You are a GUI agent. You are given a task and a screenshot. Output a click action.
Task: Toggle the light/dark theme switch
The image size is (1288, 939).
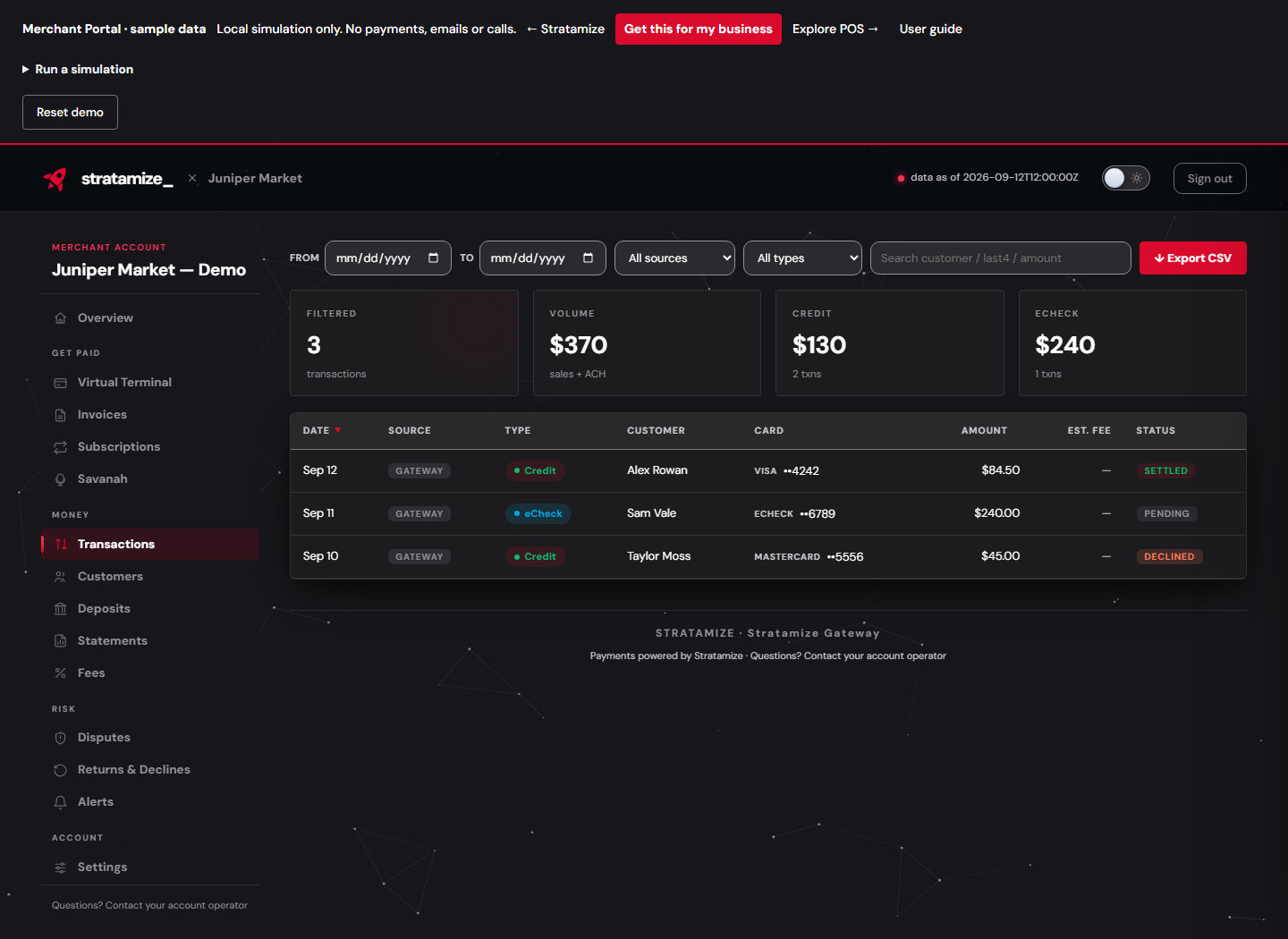(1125, 178)
